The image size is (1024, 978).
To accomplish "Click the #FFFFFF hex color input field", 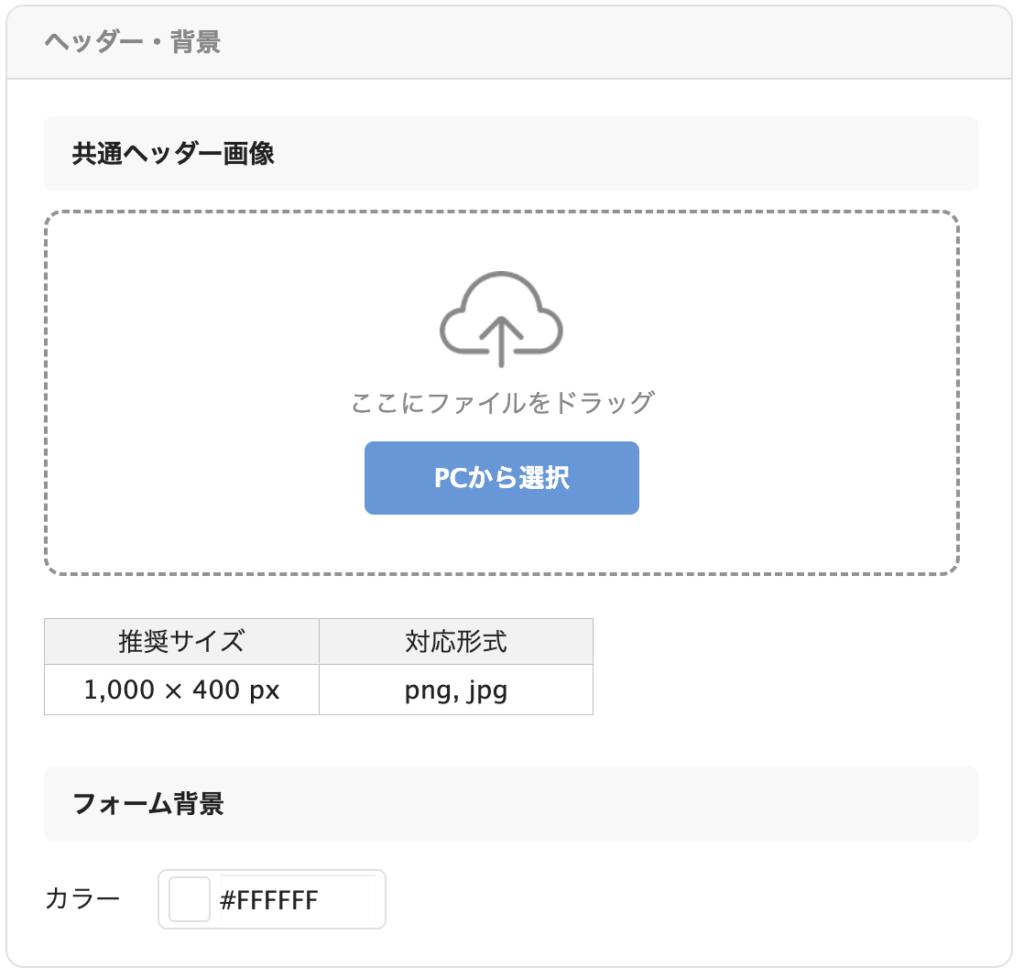I will pyautogui.click(x=297, y=900).
